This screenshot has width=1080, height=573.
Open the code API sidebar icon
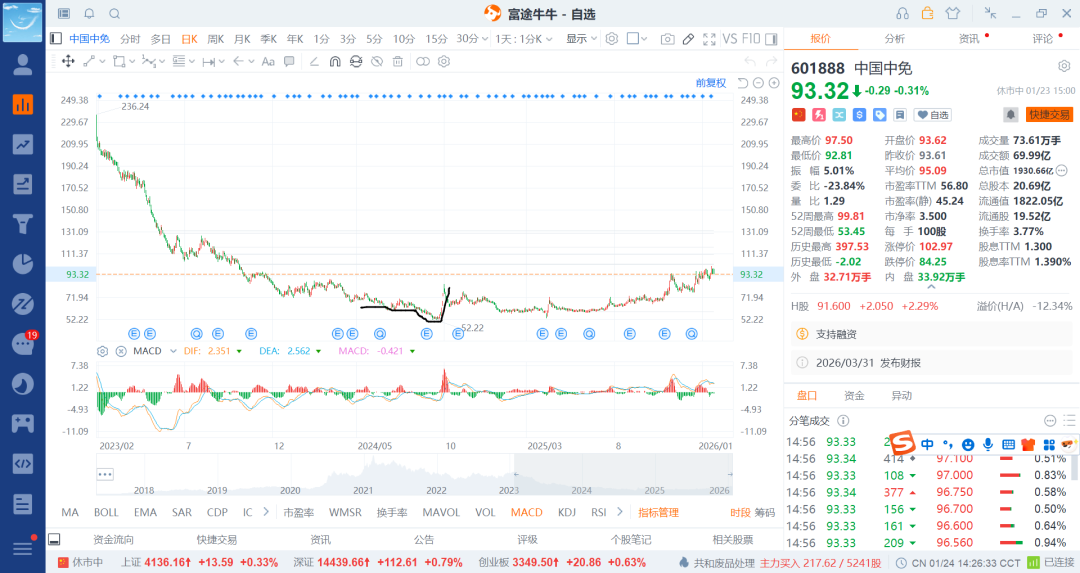23,463
